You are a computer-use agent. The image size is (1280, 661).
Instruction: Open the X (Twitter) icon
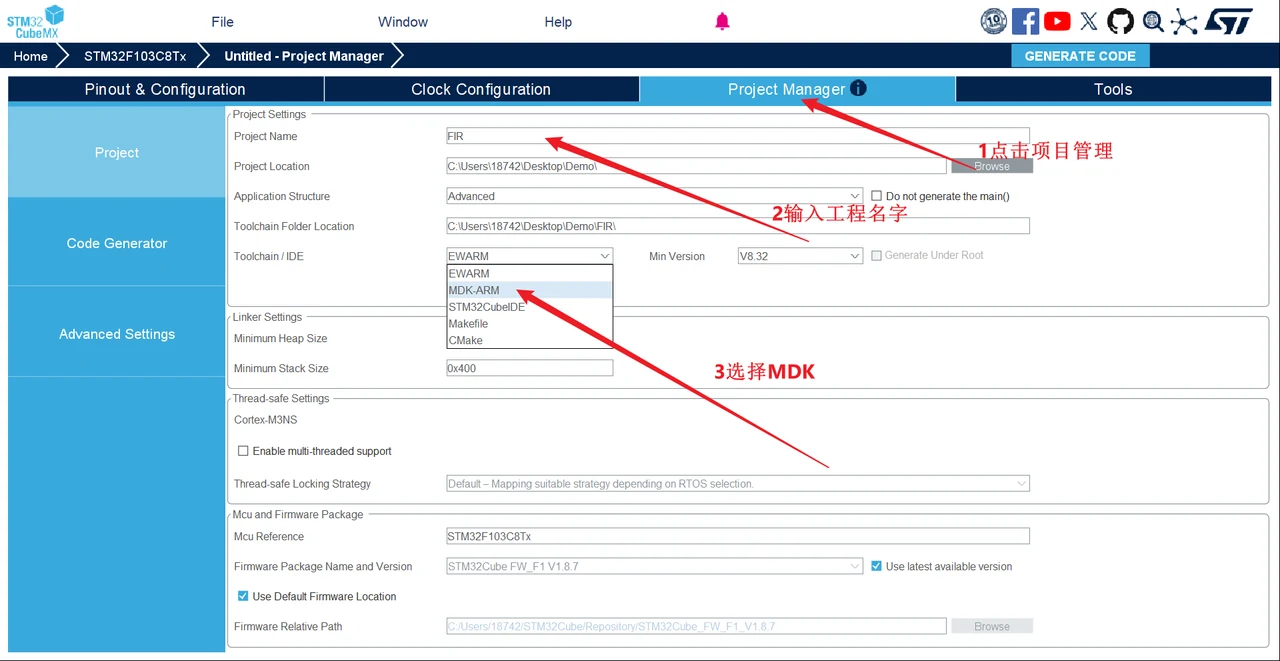point(1089,21)
